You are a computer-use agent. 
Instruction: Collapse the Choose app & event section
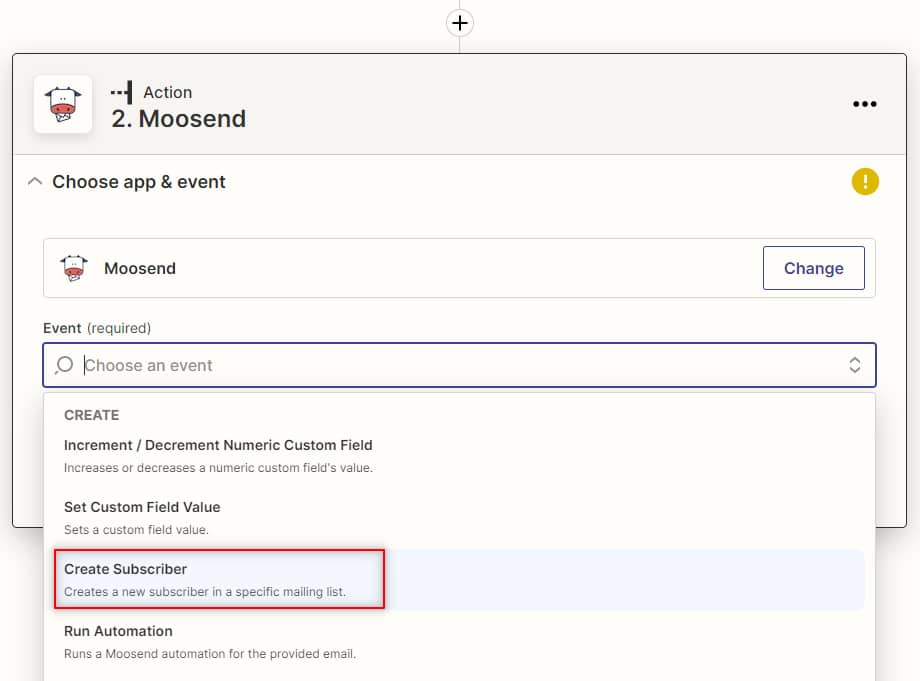tap(35, 182)
